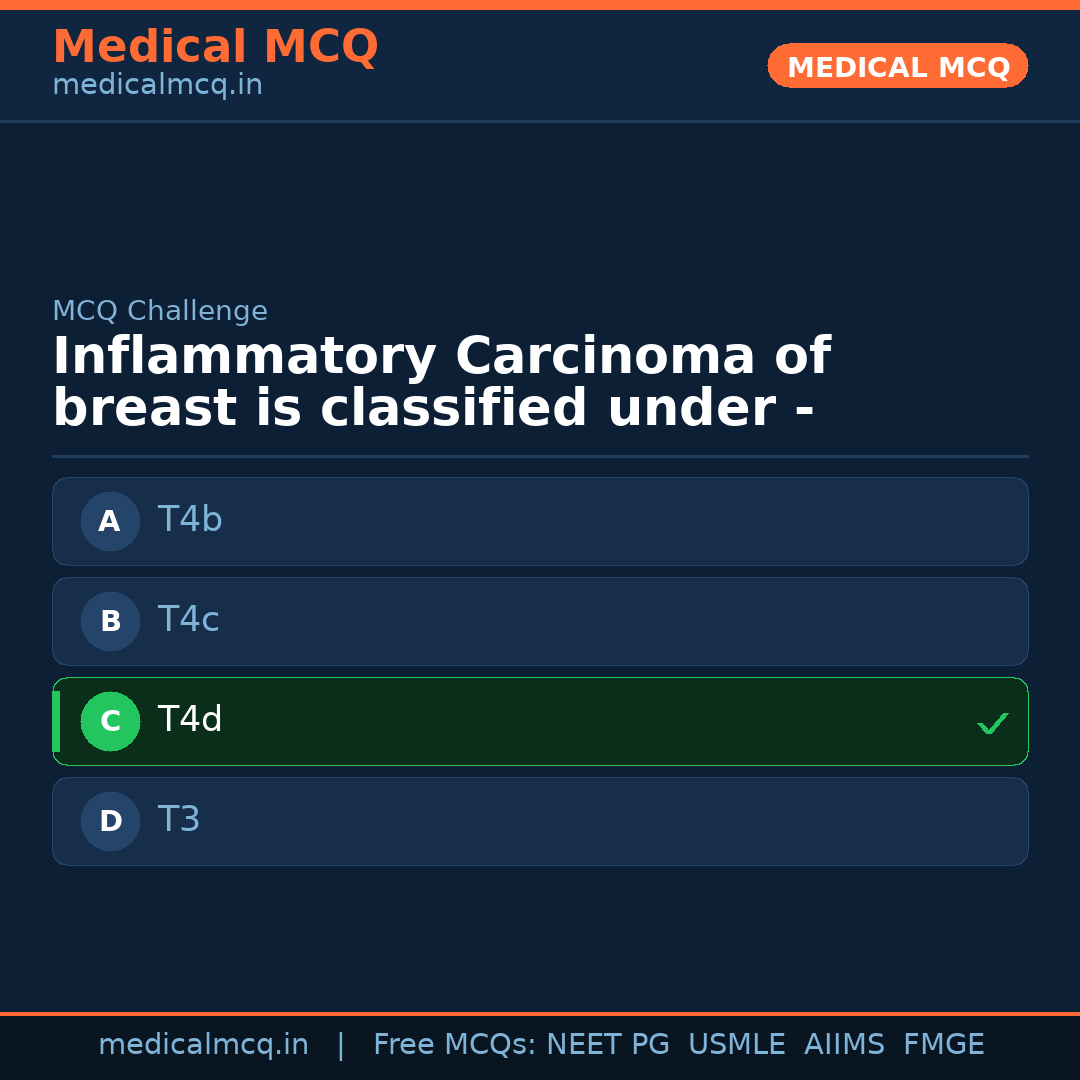Image resolution: width=1080 pixels, height=1080 pixels.
Task: Click the letter D circle badge
Action: click(110, 821)
